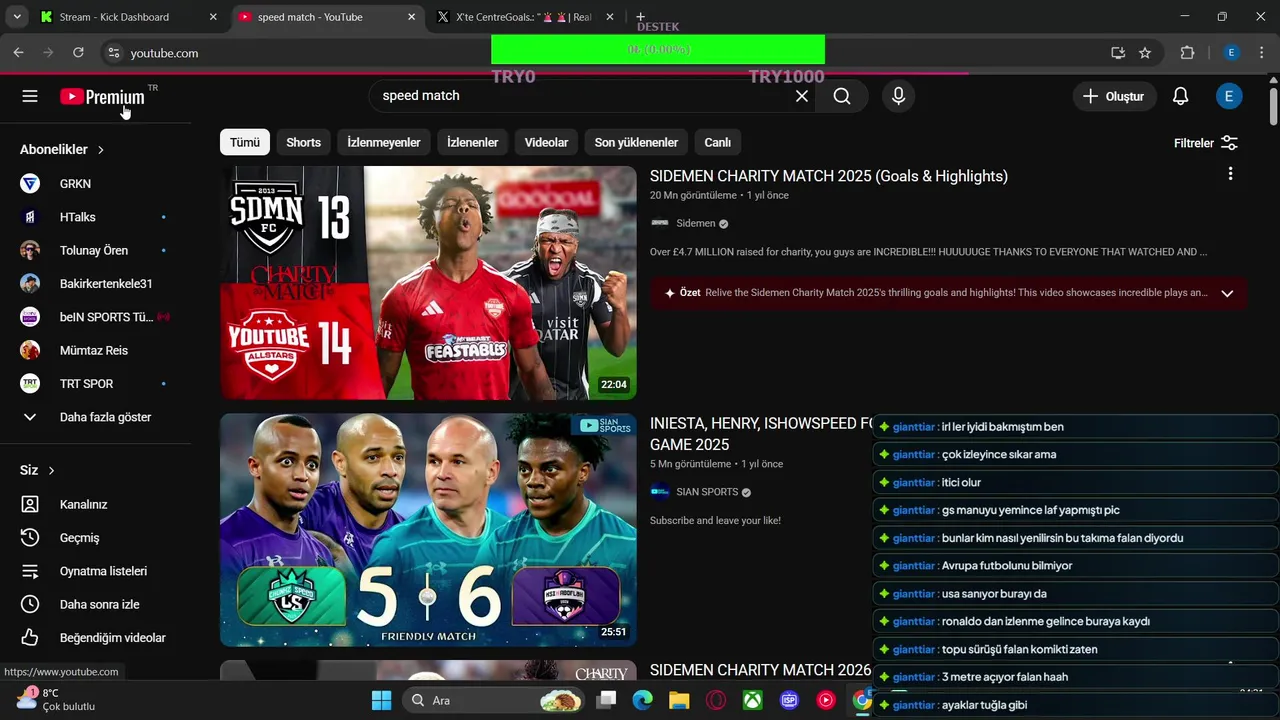Open the account avatar menu E
Screen dimensions: 1280x720
(x=1229, y=96)
